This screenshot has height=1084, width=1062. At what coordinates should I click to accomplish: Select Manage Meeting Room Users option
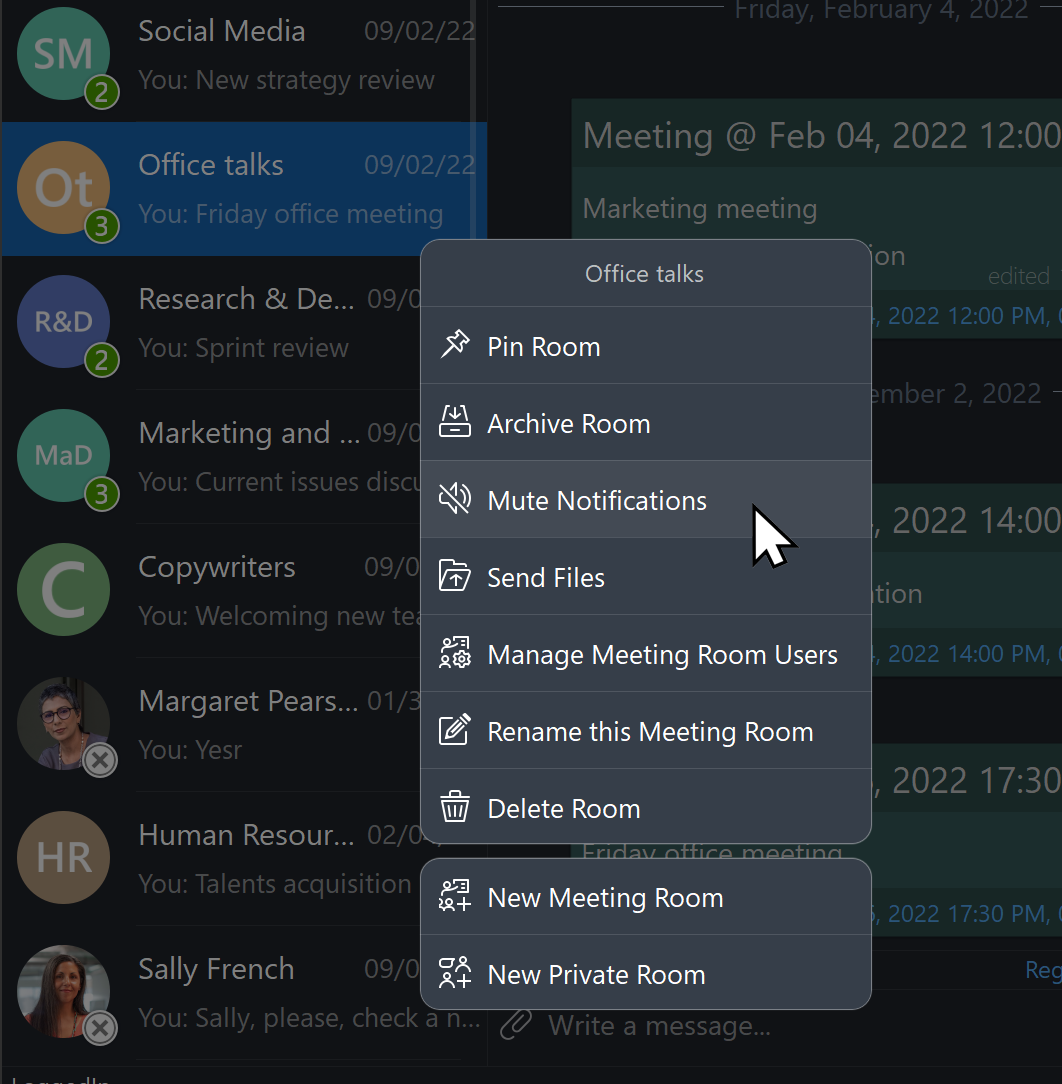tap(646, 653)
